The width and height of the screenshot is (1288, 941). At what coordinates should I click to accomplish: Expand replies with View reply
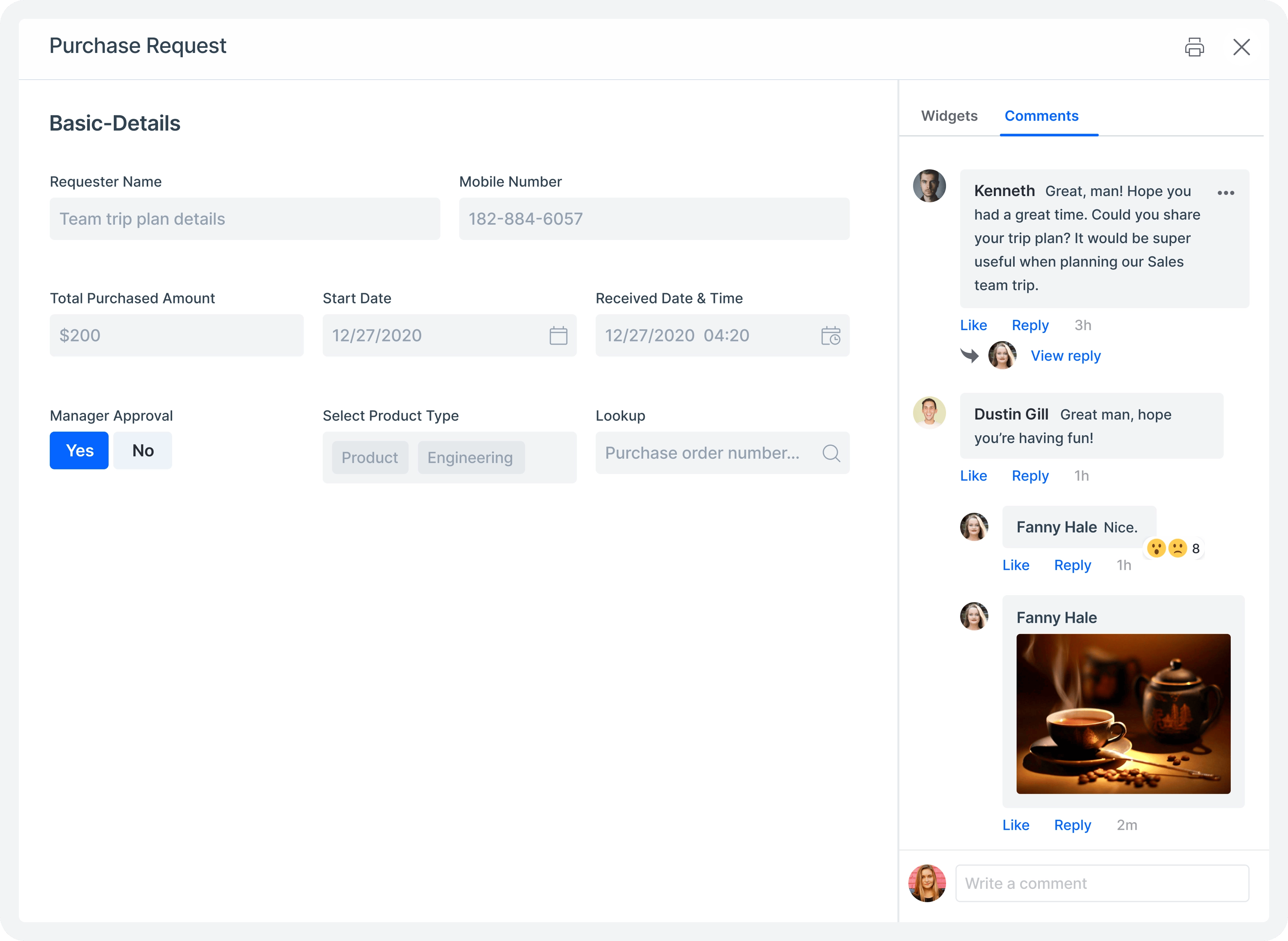(1065, 356)
